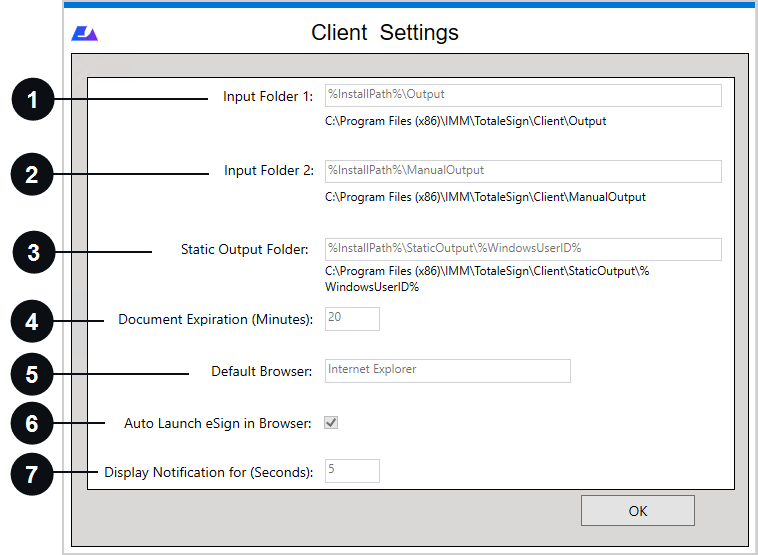The image size is (758, 555).
Task: Click the Client Settings title text
Action: [x=385, y=33]
